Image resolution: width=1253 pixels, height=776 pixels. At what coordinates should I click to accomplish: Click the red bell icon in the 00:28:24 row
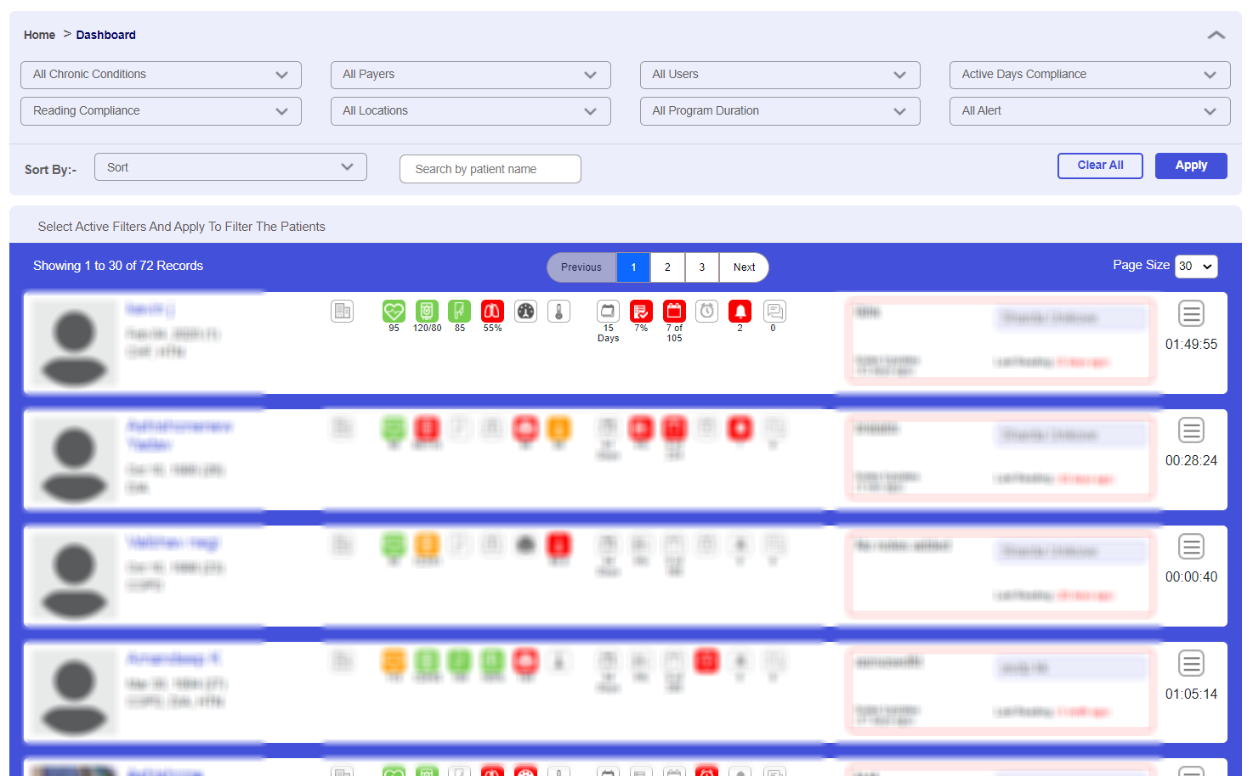click(740, 428)
